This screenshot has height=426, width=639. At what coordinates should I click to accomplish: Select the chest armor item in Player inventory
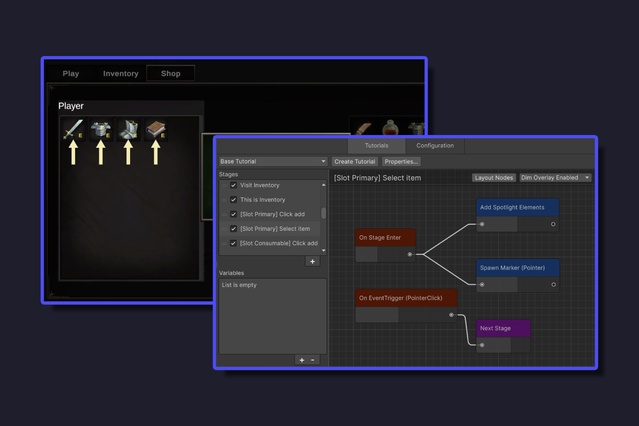point(101,130)
